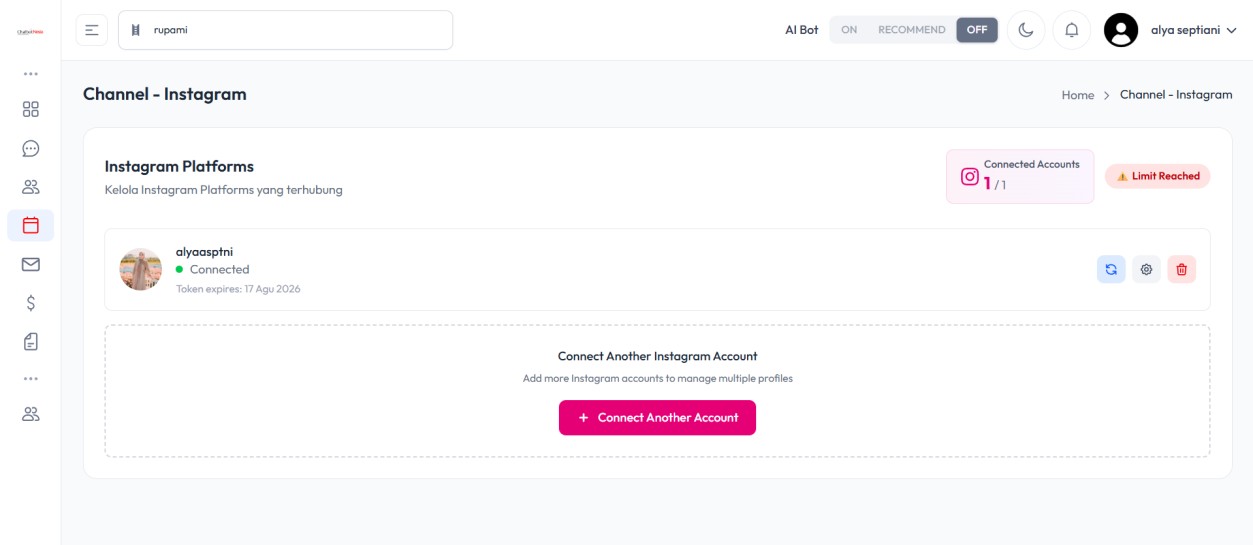Click Channel - Instagram breadcrumb text

click(x=1176, y=95)
